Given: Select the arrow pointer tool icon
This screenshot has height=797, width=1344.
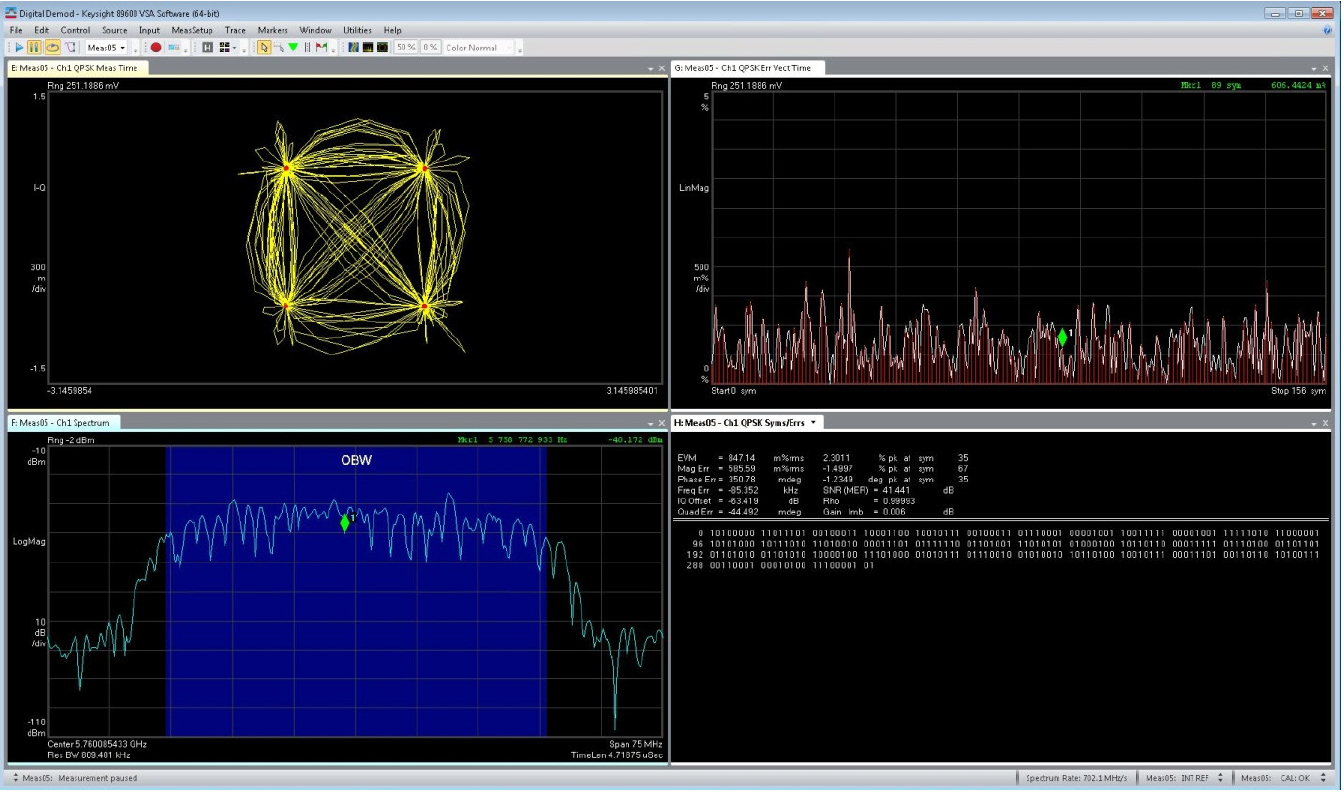Looking at the screenshot, I should [264, 47].
